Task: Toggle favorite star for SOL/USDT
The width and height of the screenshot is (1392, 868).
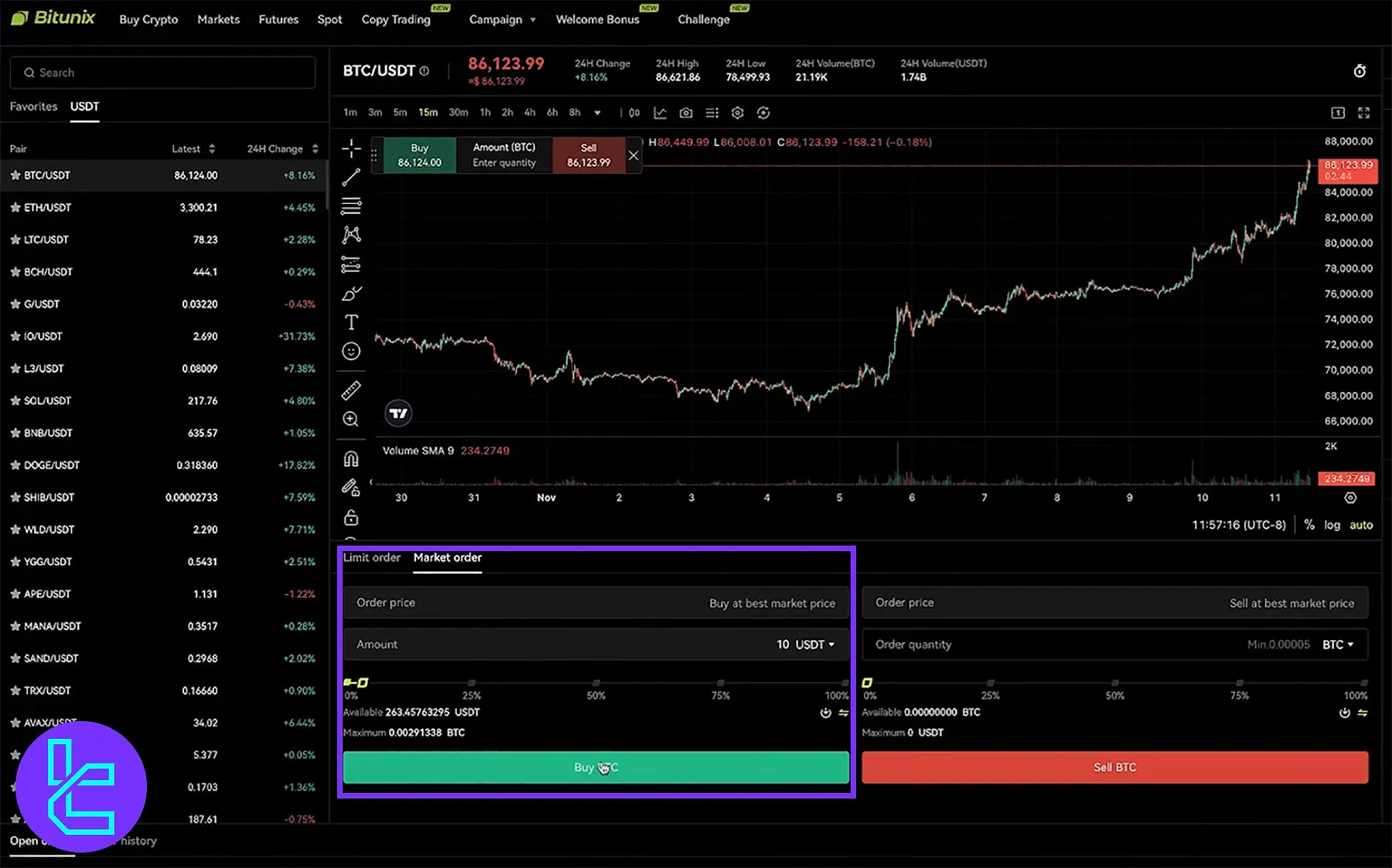Action: (x=15, y=401)
